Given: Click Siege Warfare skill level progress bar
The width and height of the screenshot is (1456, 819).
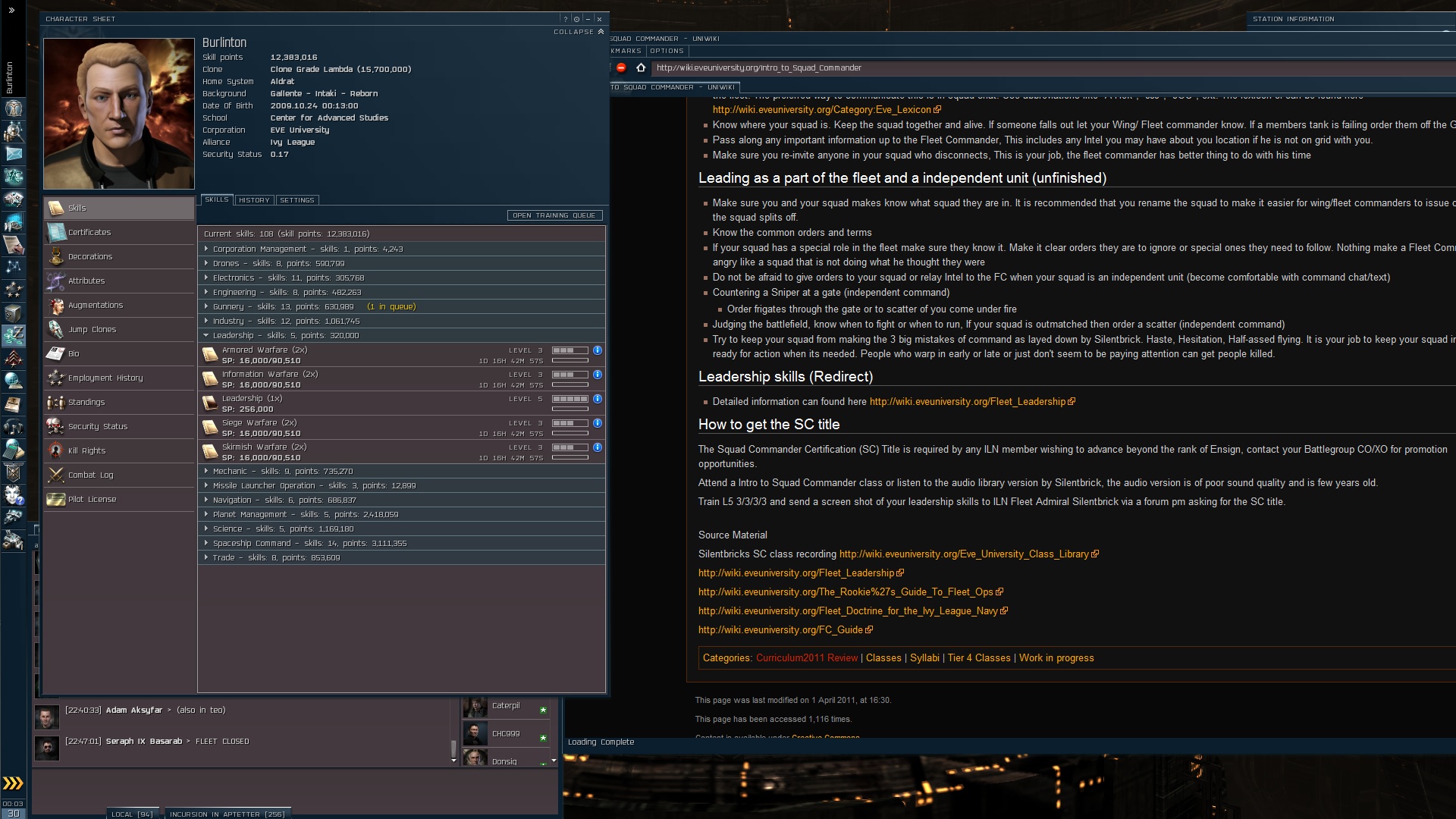Looking at the screenshot, I should click(x=570, y=423).
